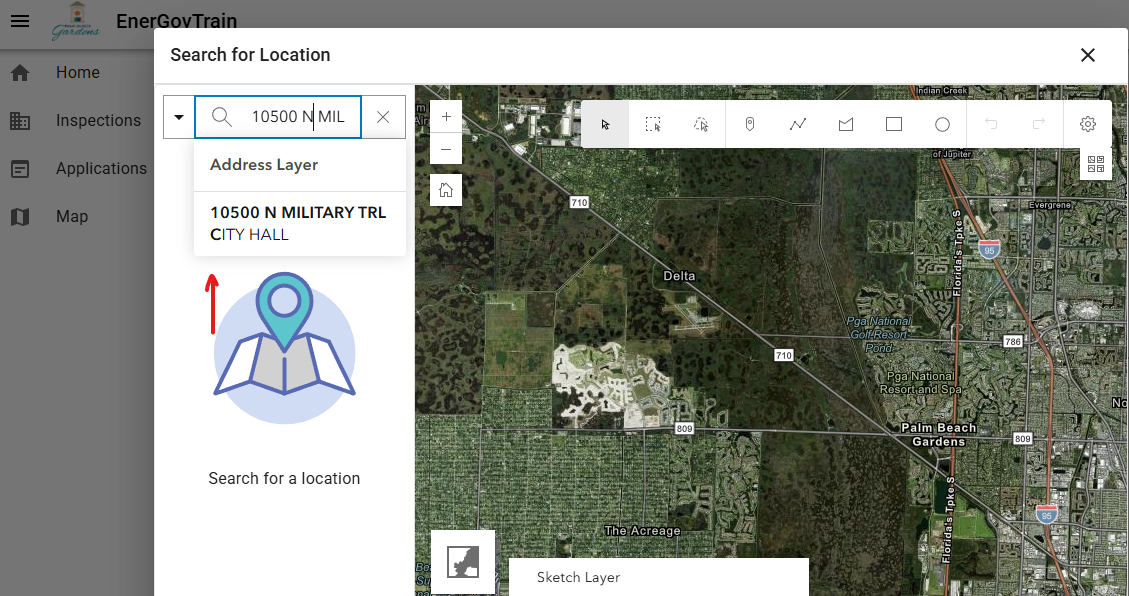
Task: Toggle the basemap thumbnail at bottom left
Action: click(463, 561)
